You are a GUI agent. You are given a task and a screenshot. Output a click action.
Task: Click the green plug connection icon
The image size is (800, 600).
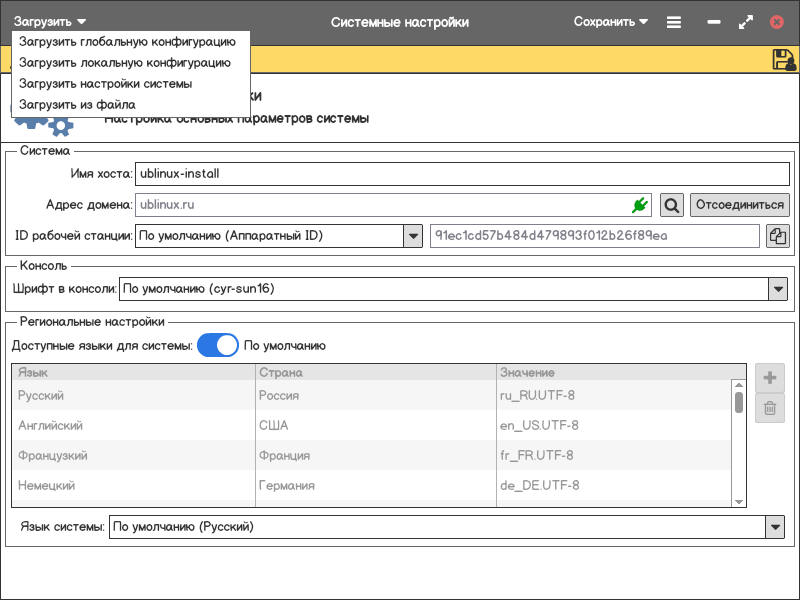click(x=639, y=205)
